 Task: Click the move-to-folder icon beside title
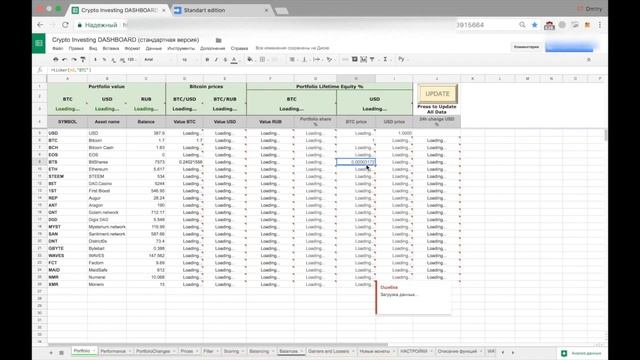point(218,40)
